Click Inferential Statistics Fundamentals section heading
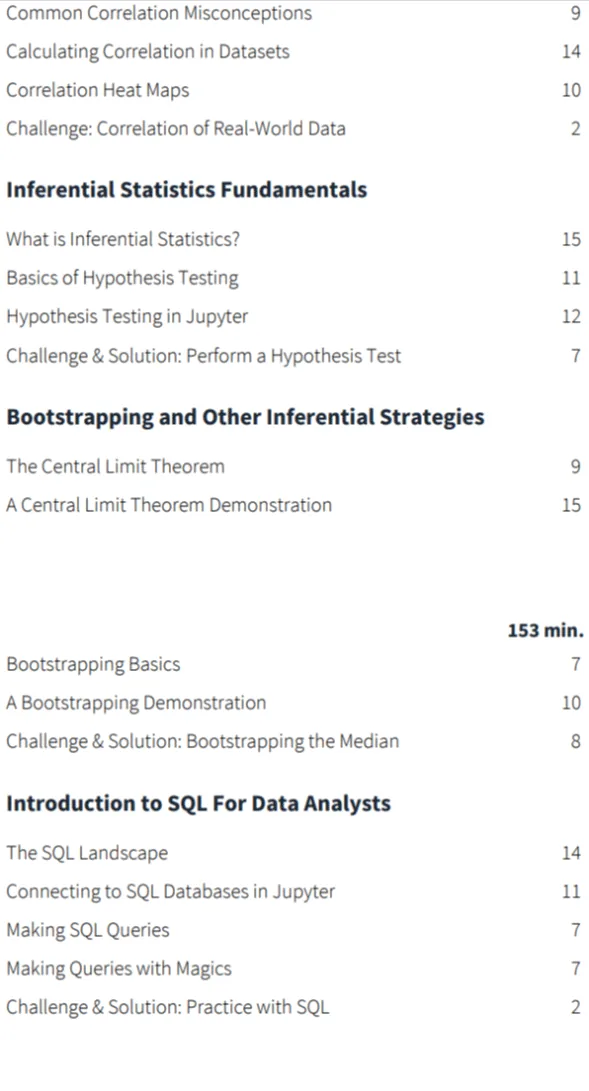Viewport: 589px width, 1091px height. coord(186,190)
